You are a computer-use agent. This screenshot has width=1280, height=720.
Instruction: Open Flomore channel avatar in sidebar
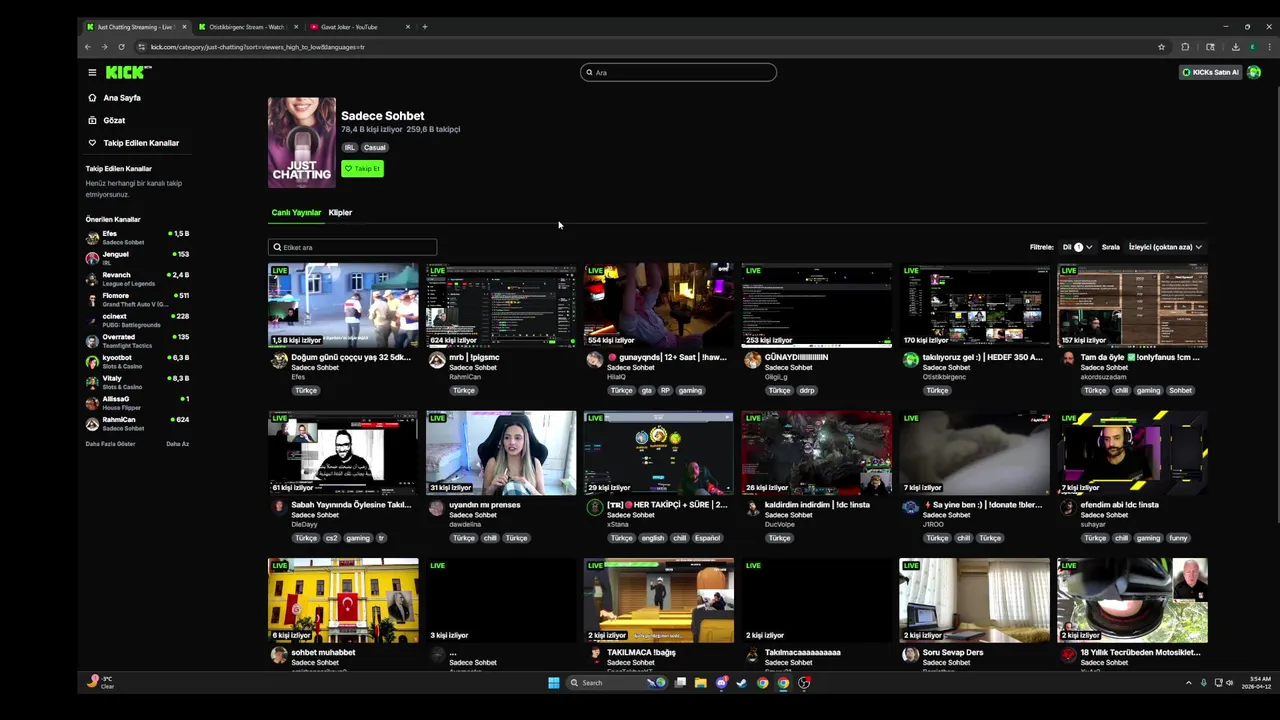point(93,299)
